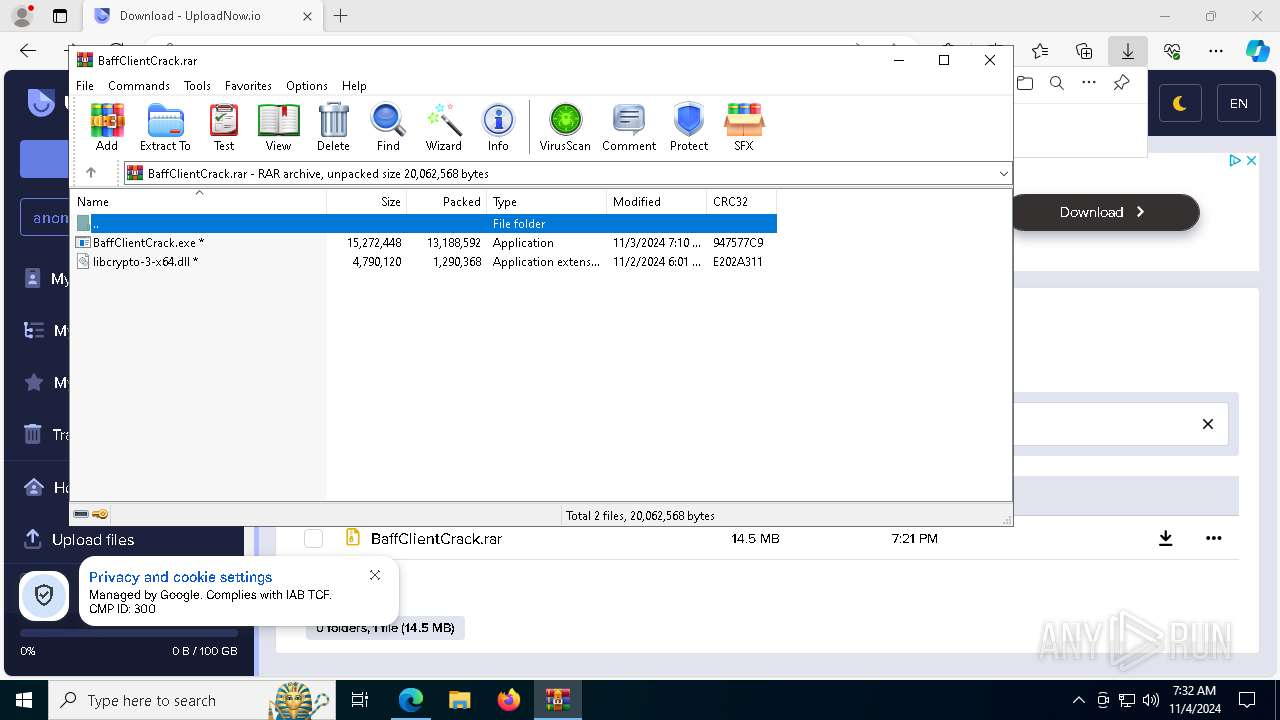Download BaffClientCrack.rar using its arrow icon
The width and height of the screenshot is (1280, 720).
tap(1166, 539)
